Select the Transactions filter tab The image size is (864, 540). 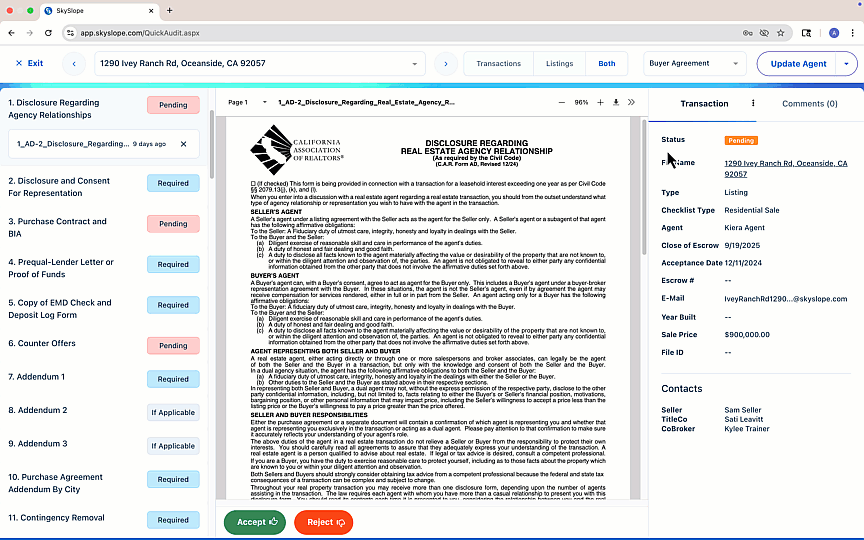tap(499, 63)
